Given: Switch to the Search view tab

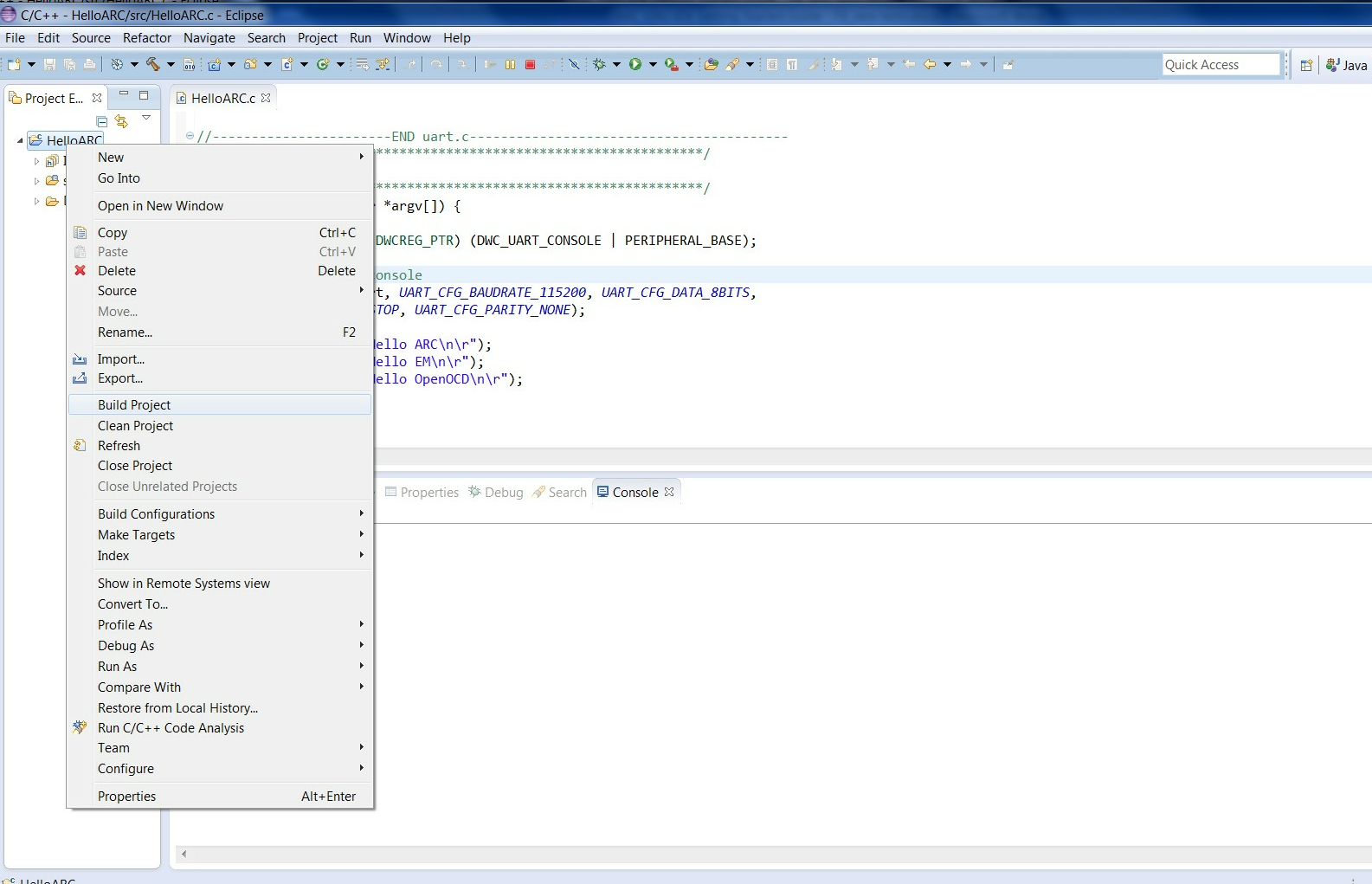Looking at the screenshot, I should click(559, 492).
